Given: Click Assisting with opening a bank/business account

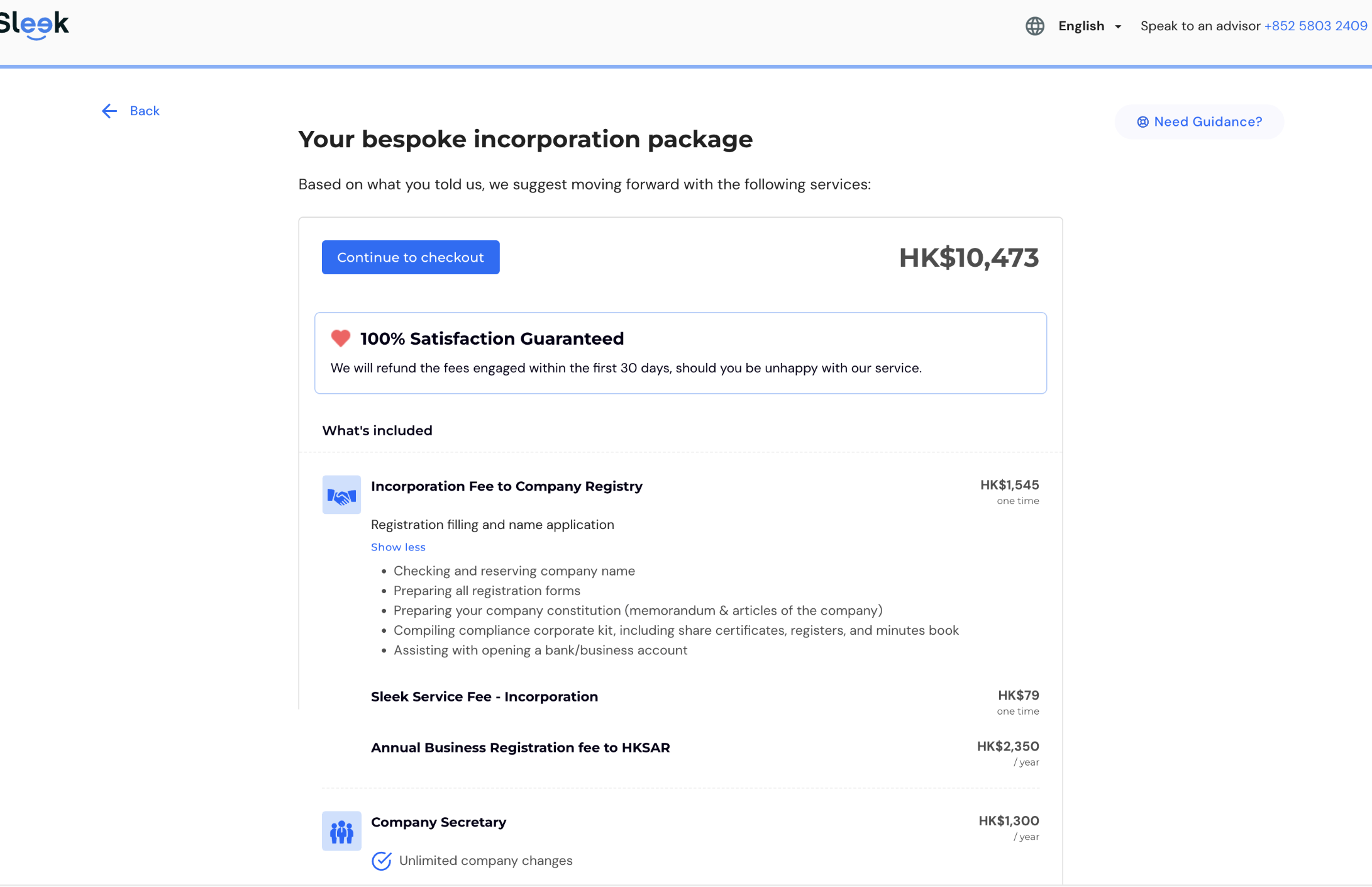Looking at the screenshot, I should point(541,650).
